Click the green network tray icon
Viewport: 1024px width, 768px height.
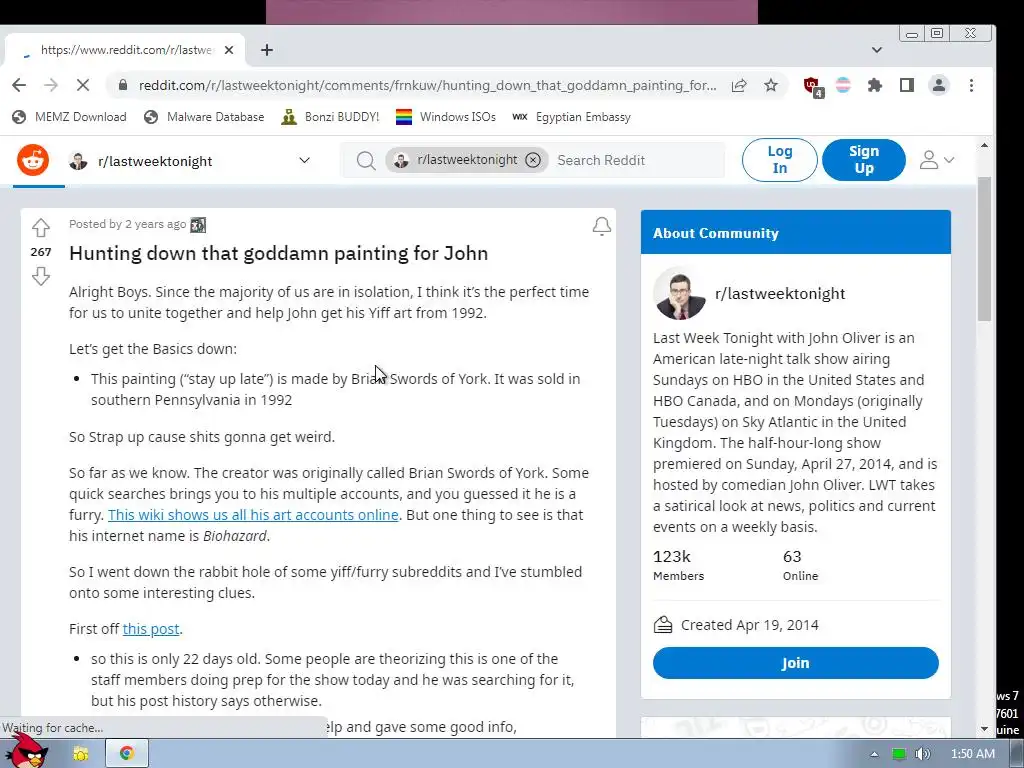point(899,754)
